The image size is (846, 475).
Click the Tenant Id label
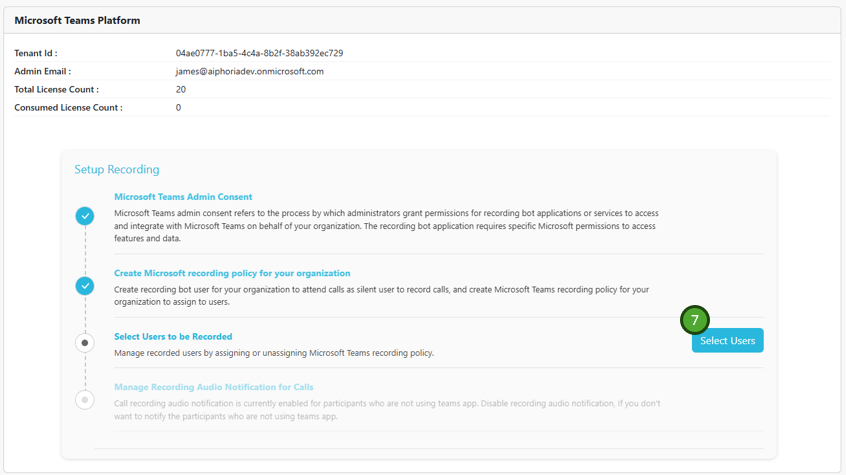click(x=36, y=53)
